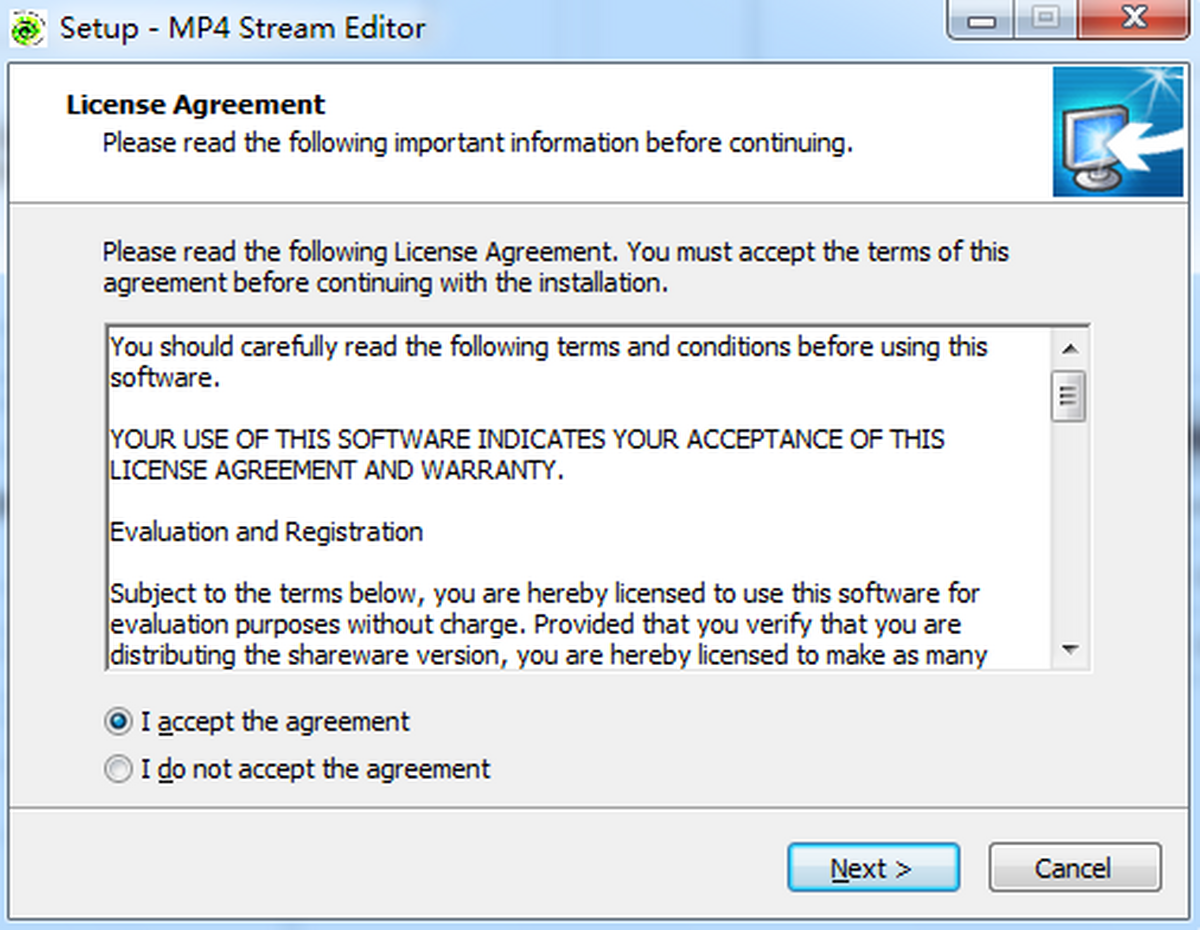Click the "You should carefully read" first license line
The width and height of the screenshot is (1200, 930).
click(548, 347)
